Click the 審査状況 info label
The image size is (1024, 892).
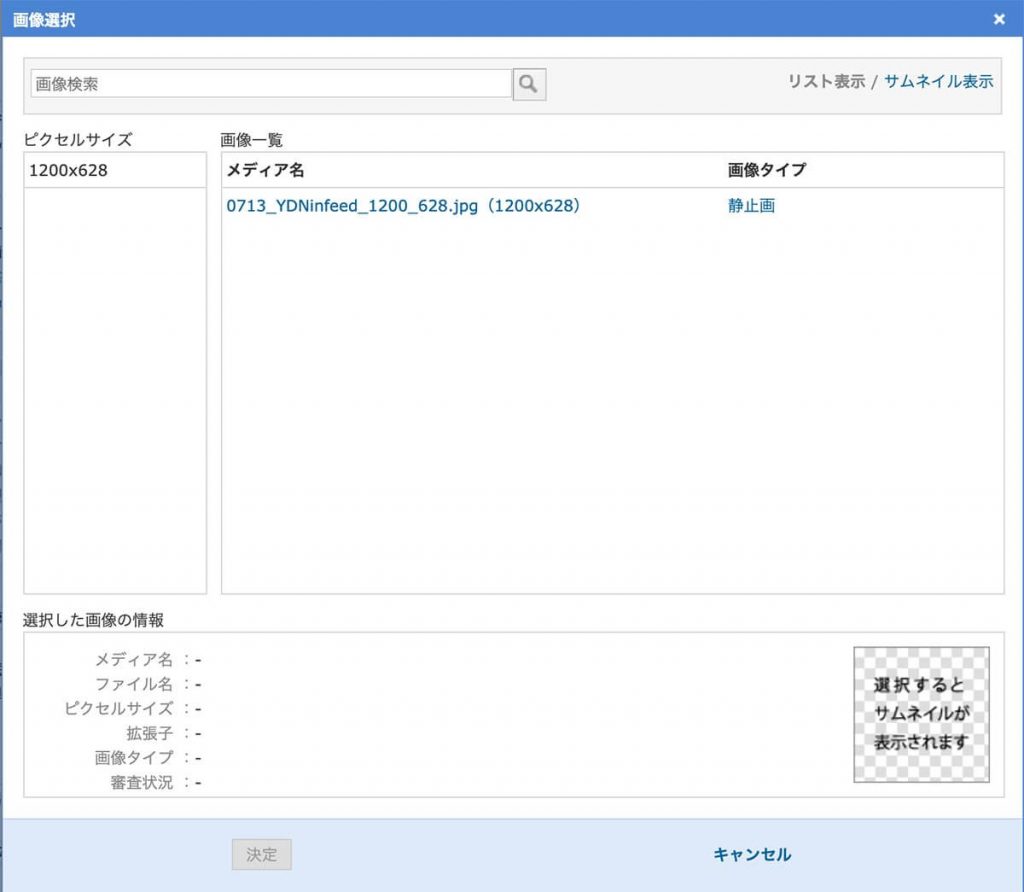142,782
